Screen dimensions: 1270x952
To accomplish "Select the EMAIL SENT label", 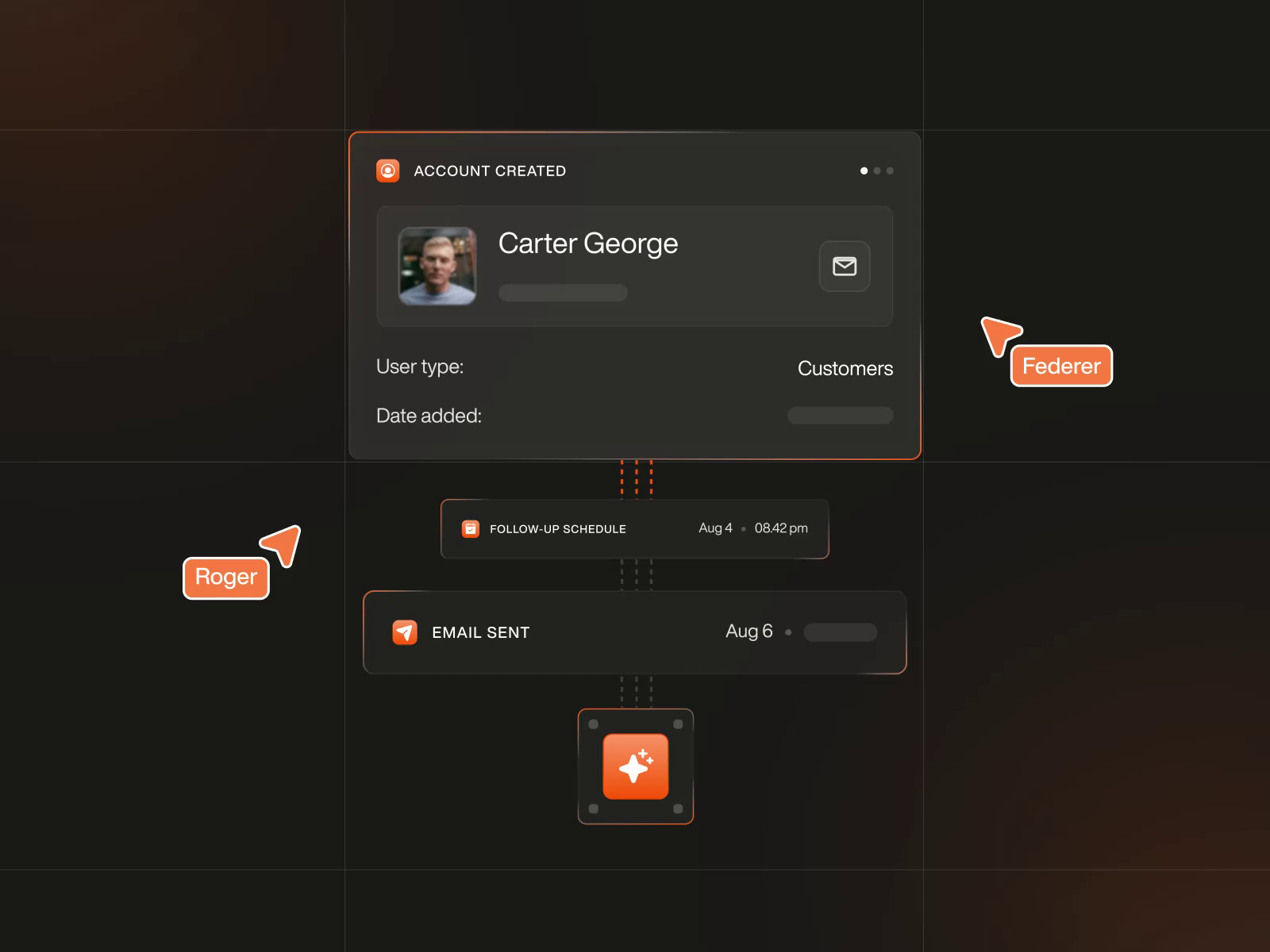I will click(x=481, y=632).
